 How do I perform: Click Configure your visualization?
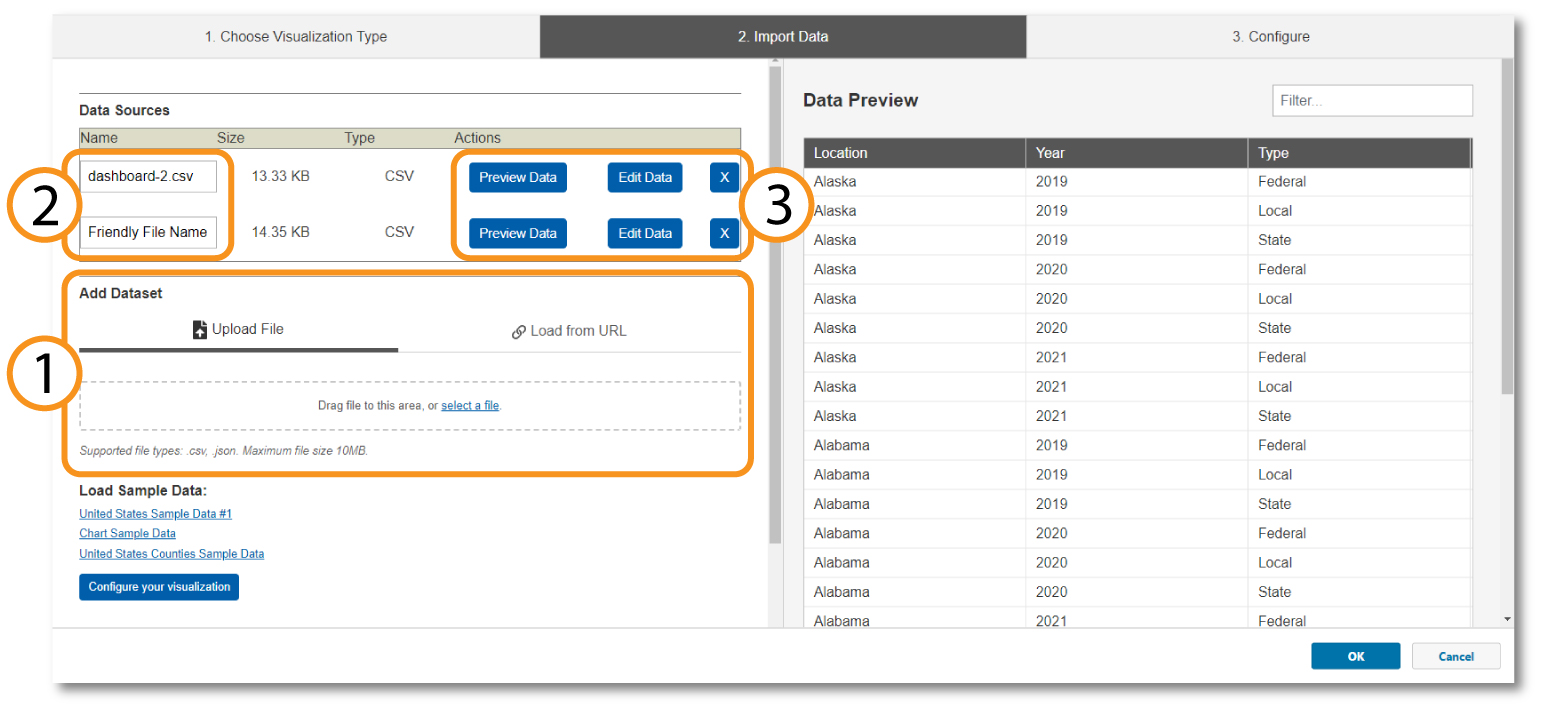pos(158,587)
